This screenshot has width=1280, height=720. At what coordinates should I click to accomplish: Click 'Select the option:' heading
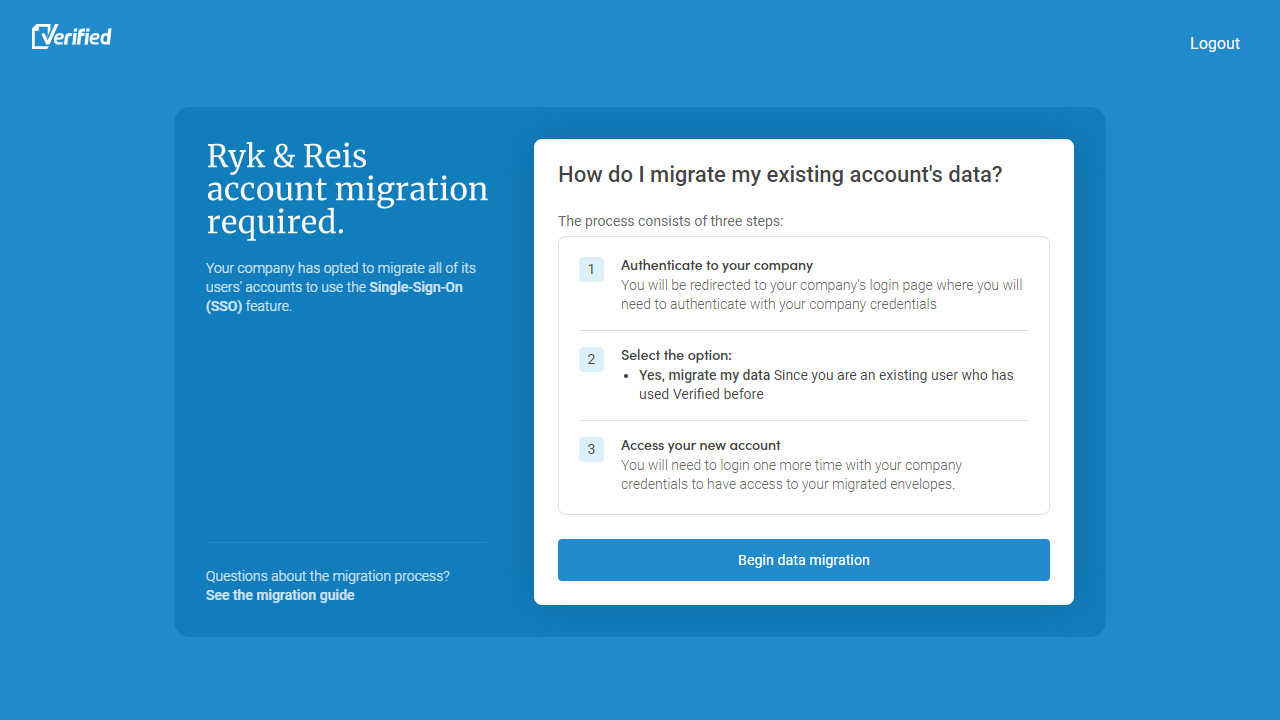[676, 355]
